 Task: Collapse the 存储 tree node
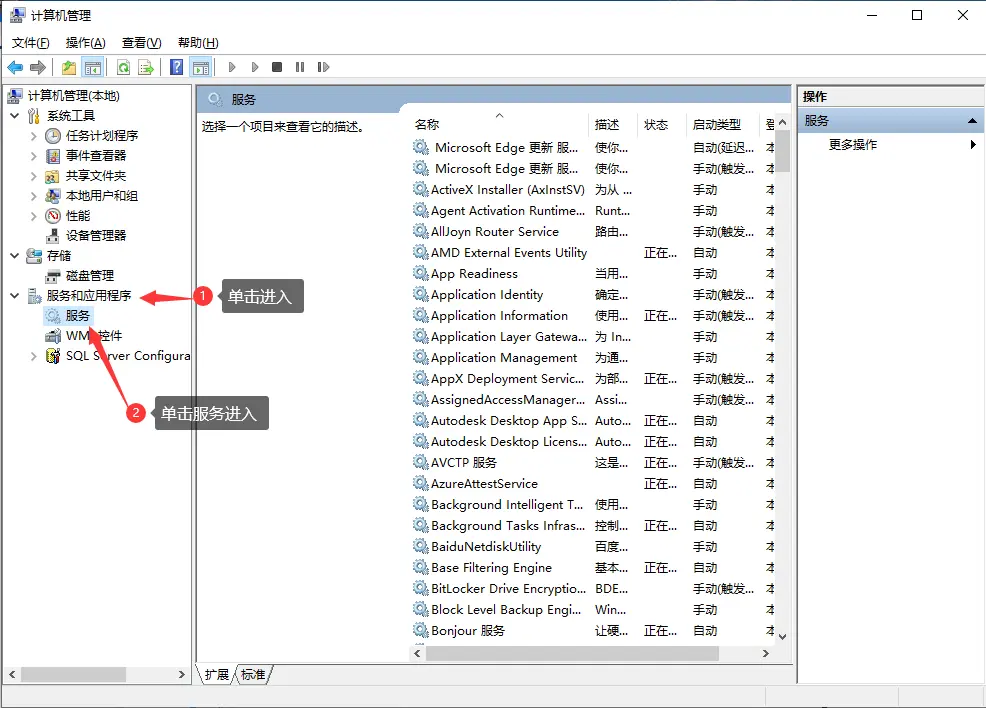click(14, 256)
